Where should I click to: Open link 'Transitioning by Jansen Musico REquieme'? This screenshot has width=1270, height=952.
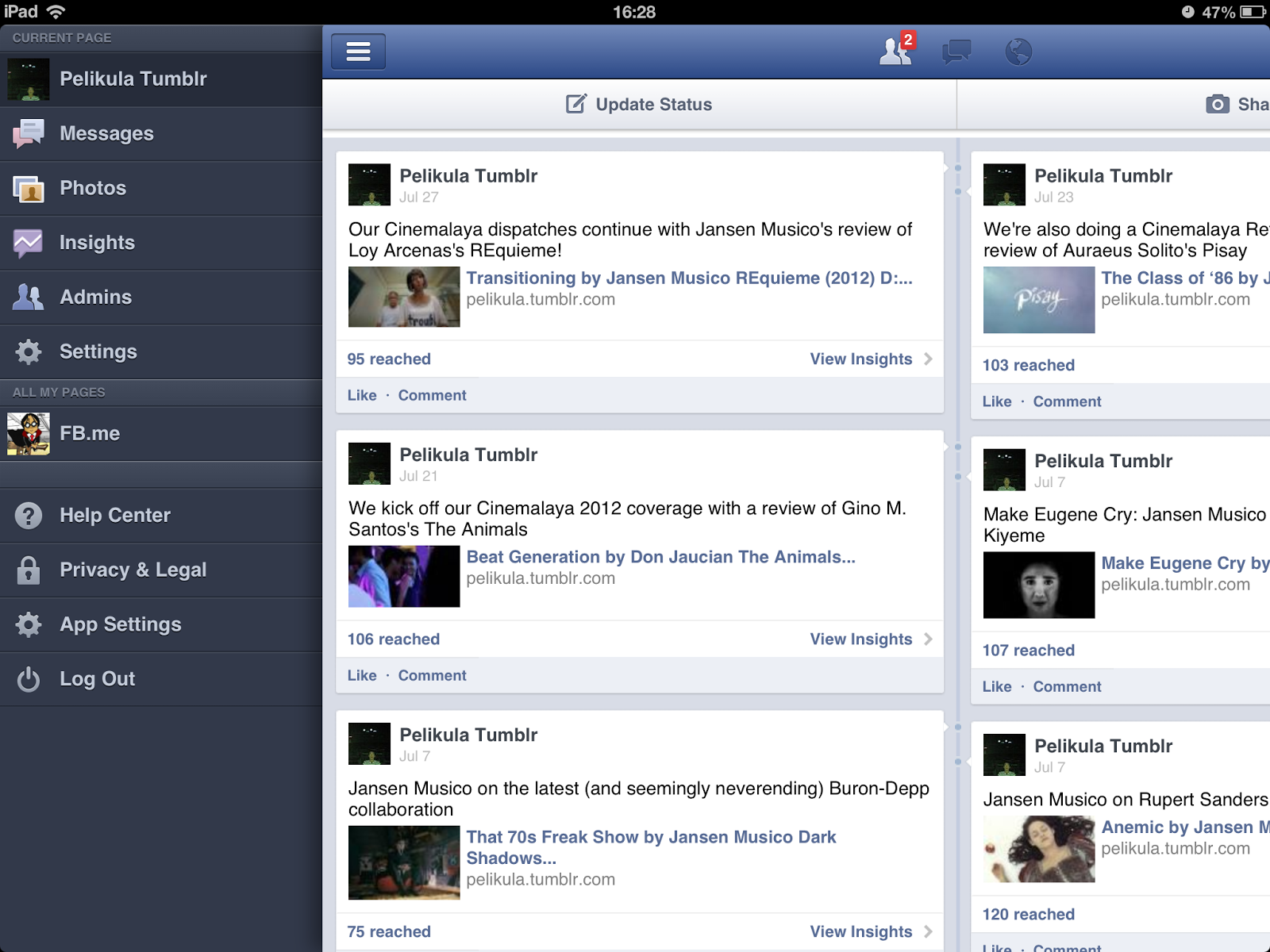tap(689, 278)
